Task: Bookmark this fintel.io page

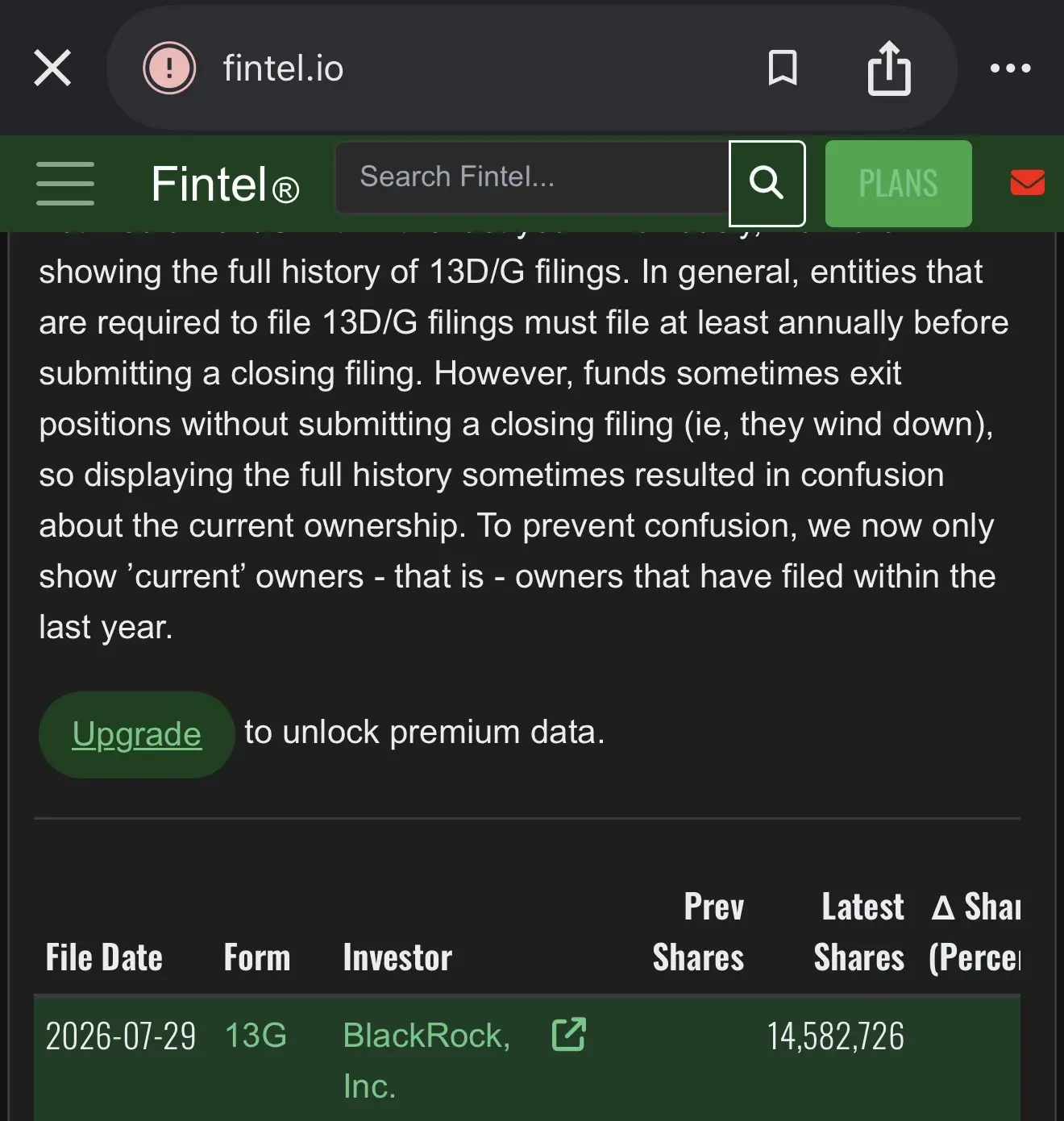Action: point(783,68)
